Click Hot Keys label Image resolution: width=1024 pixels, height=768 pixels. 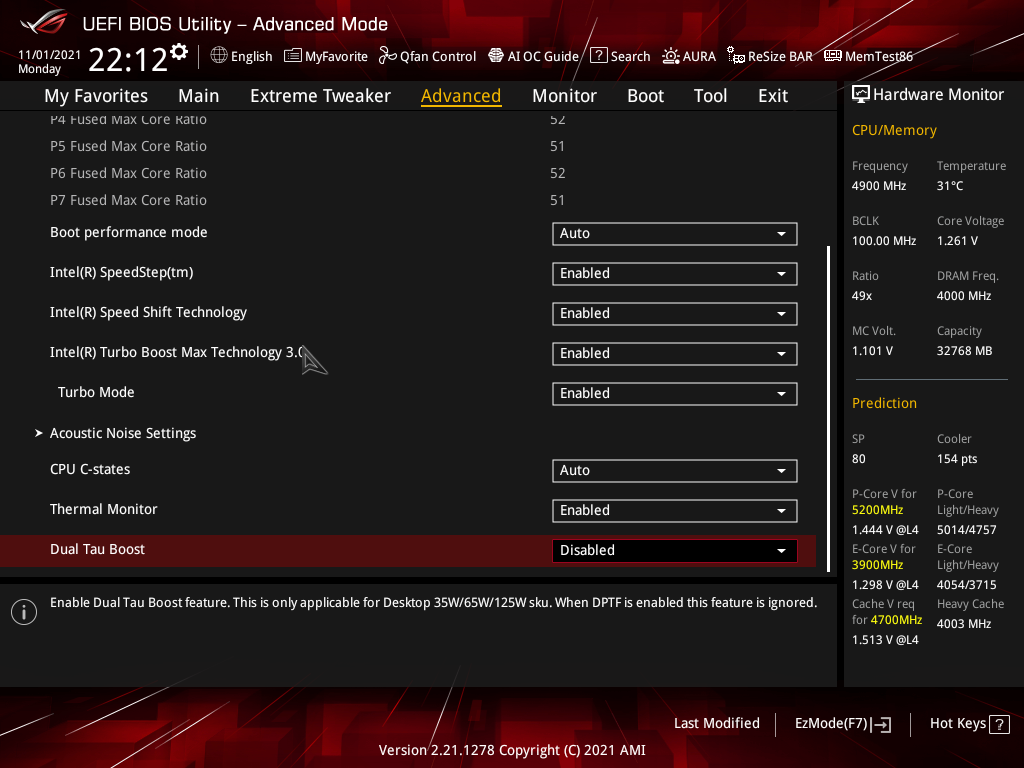(957, 724)
